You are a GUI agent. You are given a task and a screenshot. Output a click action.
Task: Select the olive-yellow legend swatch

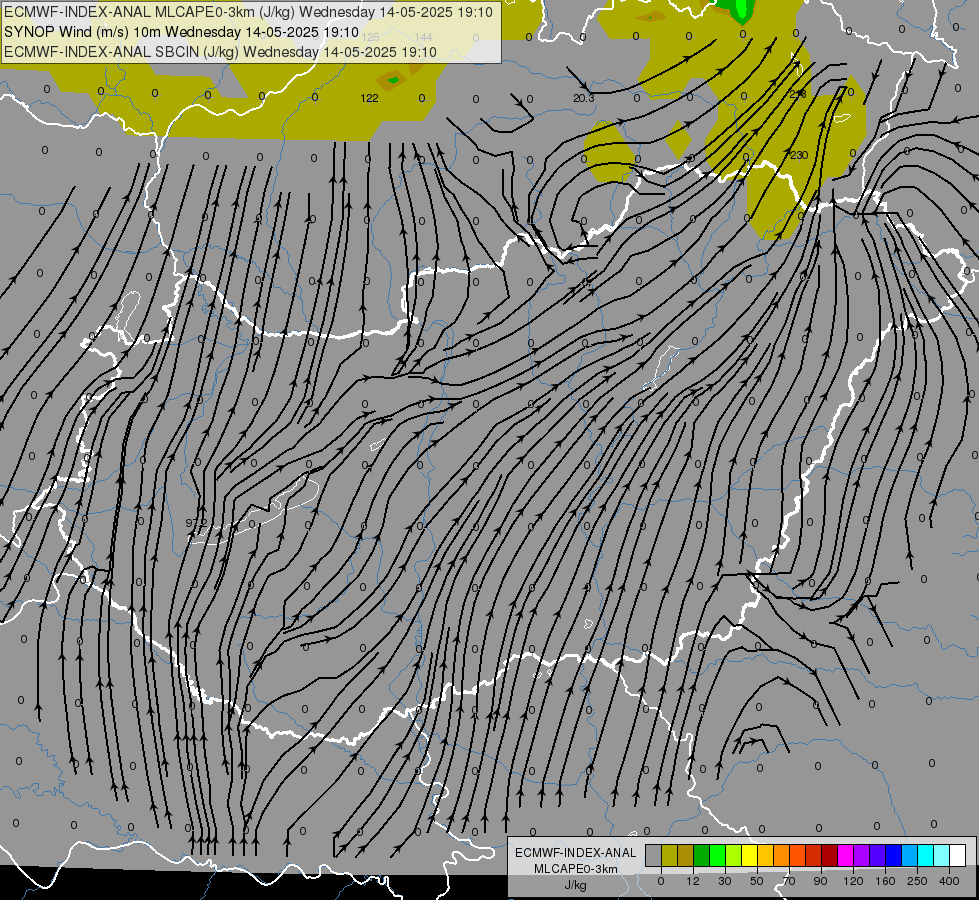(669, 855)
